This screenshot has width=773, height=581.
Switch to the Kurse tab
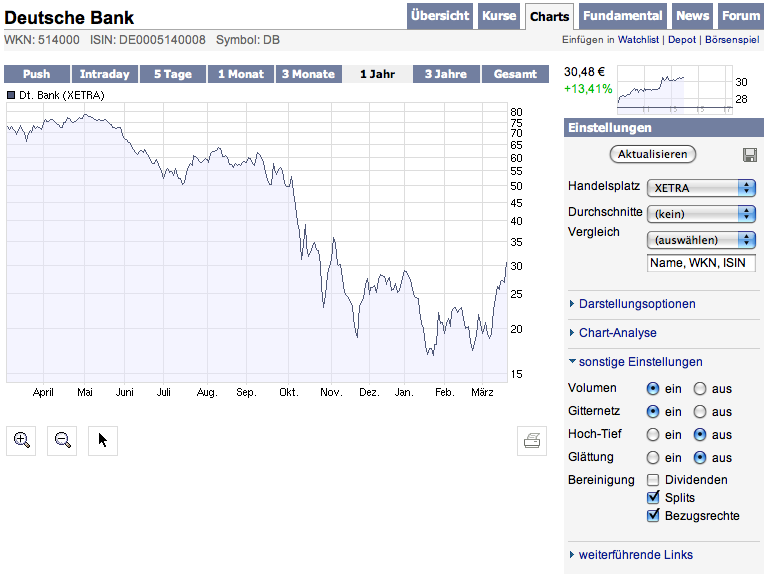(x=499, y=16)
